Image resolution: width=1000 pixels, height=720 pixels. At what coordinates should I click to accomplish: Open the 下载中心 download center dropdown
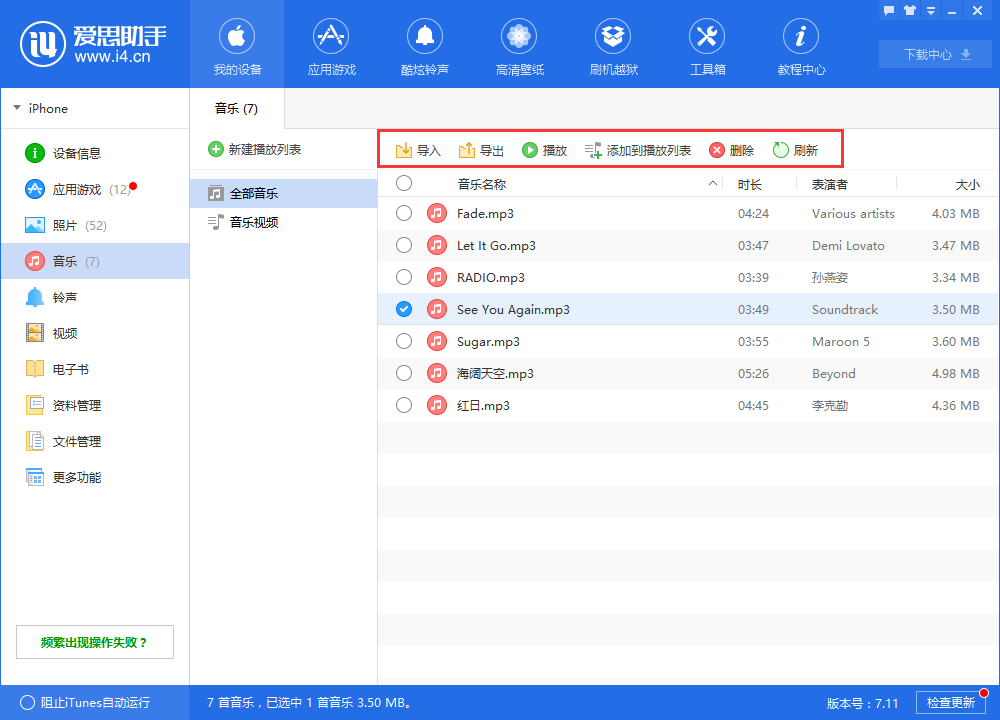(x=934, y=54)
